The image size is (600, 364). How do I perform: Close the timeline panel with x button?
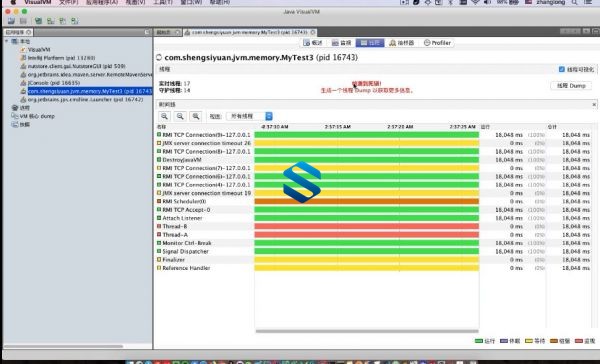(x=594, y=104)
